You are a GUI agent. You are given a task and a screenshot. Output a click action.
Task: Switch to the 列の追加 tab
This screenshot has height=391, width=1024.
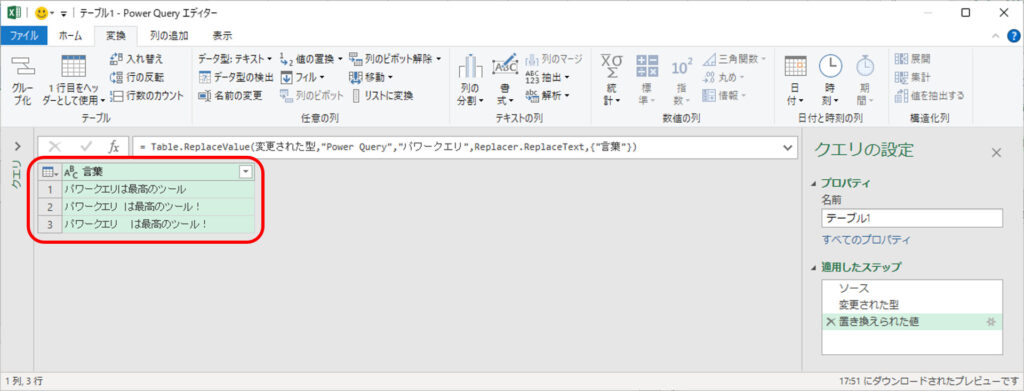[169, 36]
